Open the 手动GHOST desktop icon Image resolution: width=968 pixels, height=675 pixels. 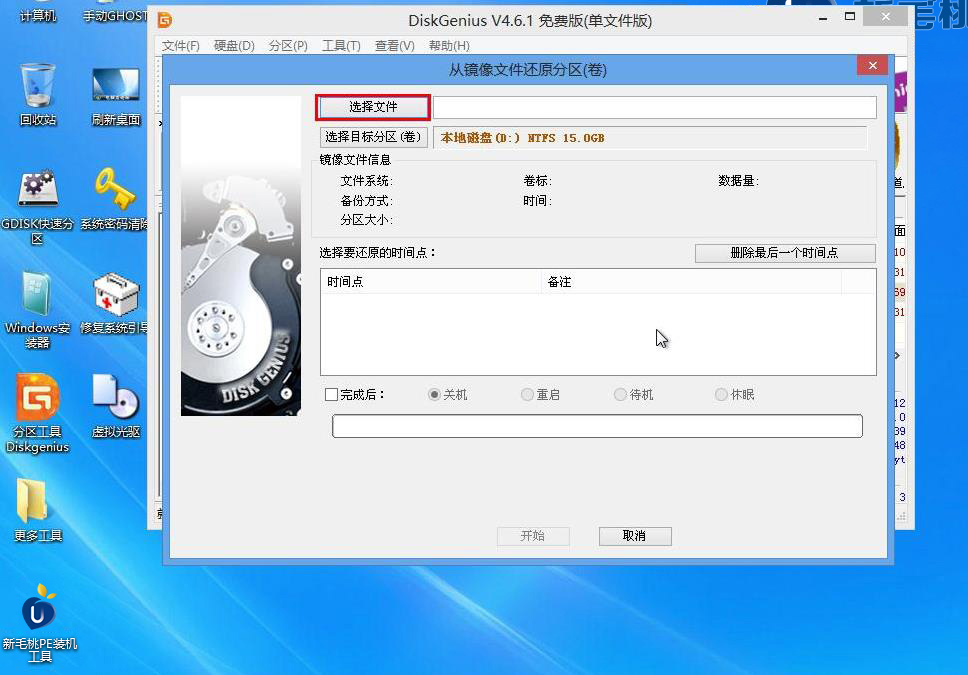(115, 14)
